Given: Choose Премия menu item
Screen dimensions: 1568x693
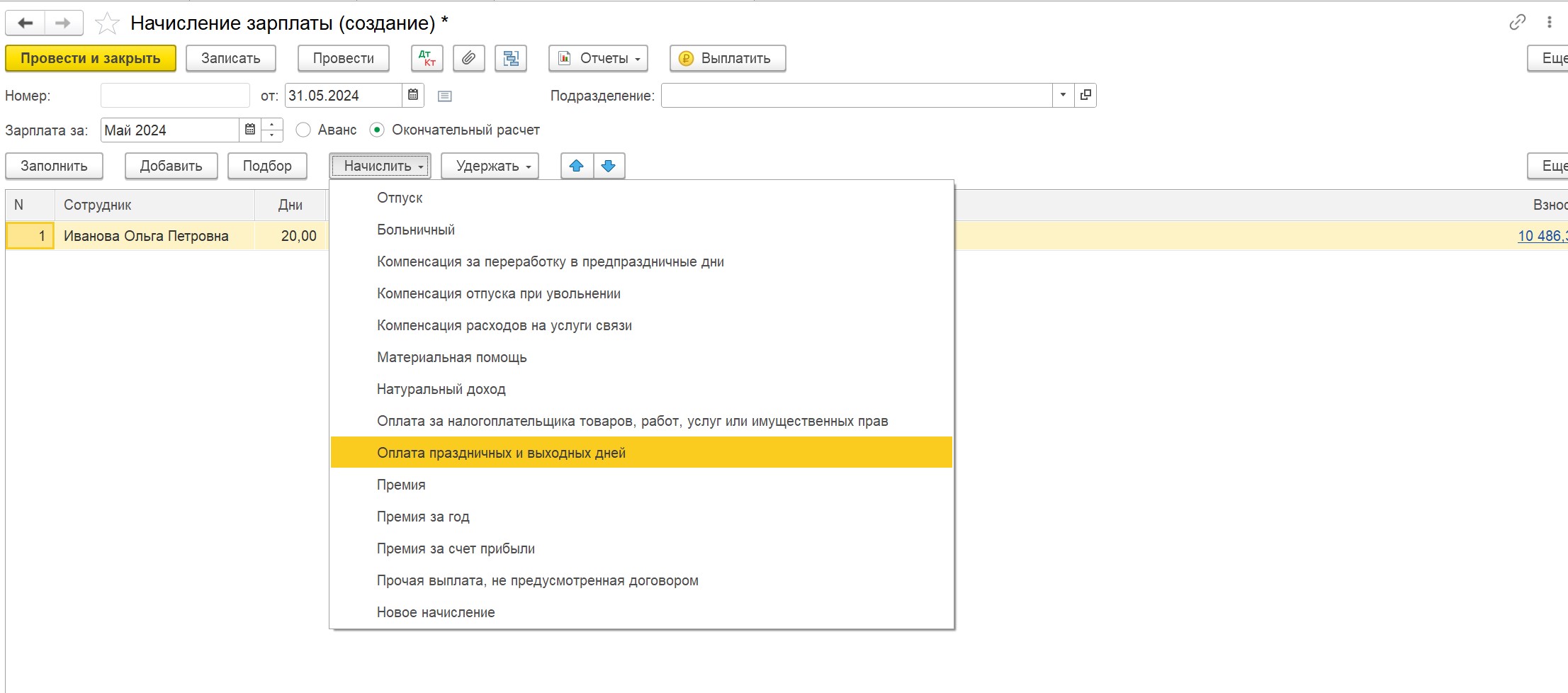Looking at the screenshot, I should pyautogui.click(x=641, y=485).
